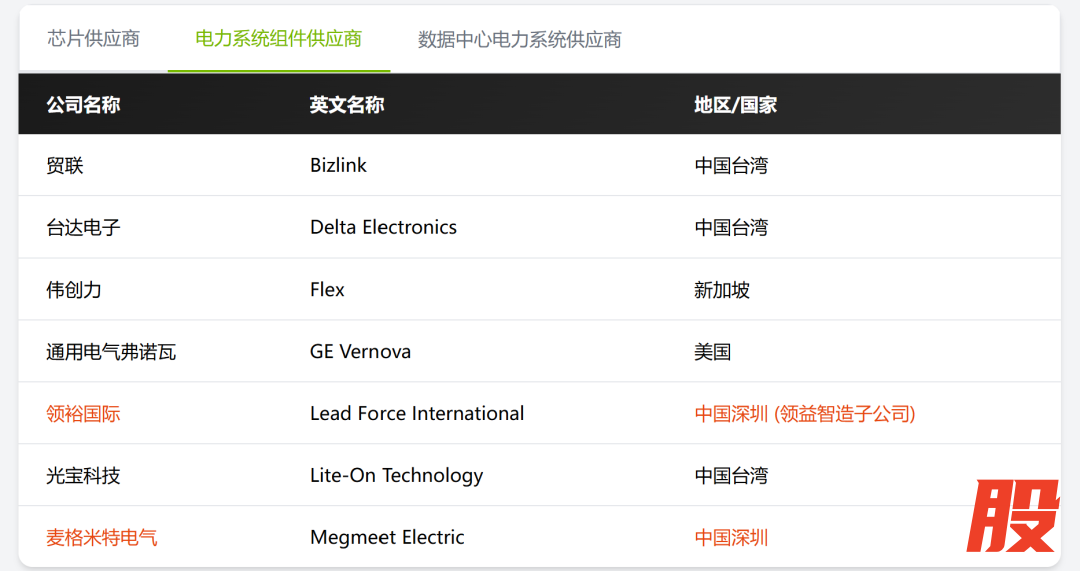Click the red 股 watermark icon
1080x571 pixels.
pyautogui.click(x=1012, y=516)
